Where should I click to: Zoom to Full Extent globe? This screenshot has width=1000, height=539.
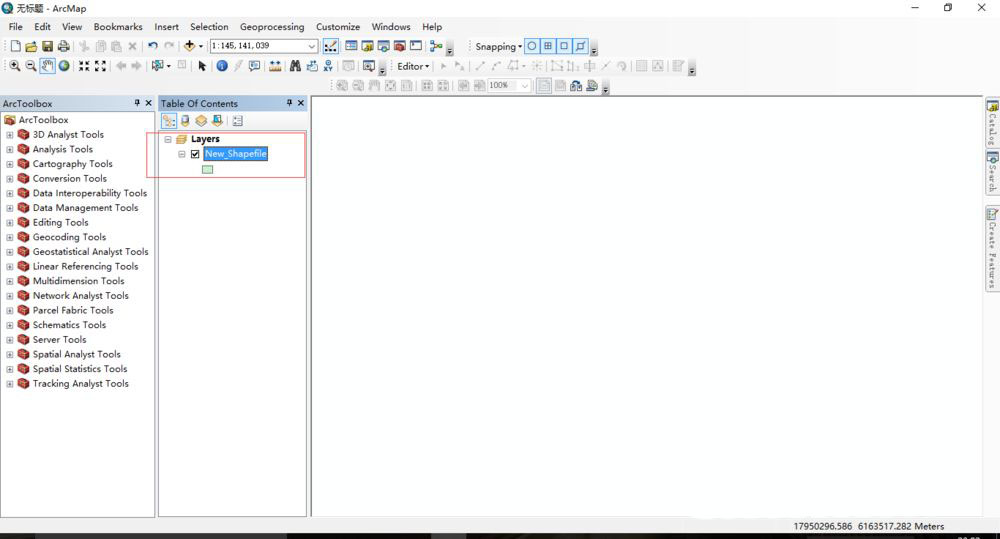point(64,66)
